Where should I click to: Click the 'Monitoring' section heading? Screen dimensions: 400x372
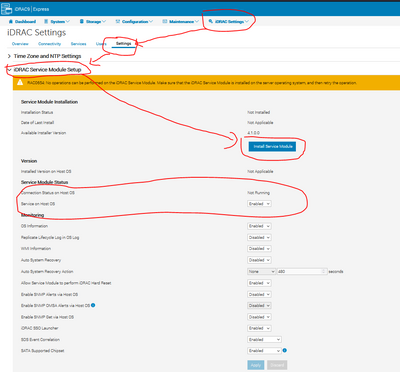(x=32, y=215)
